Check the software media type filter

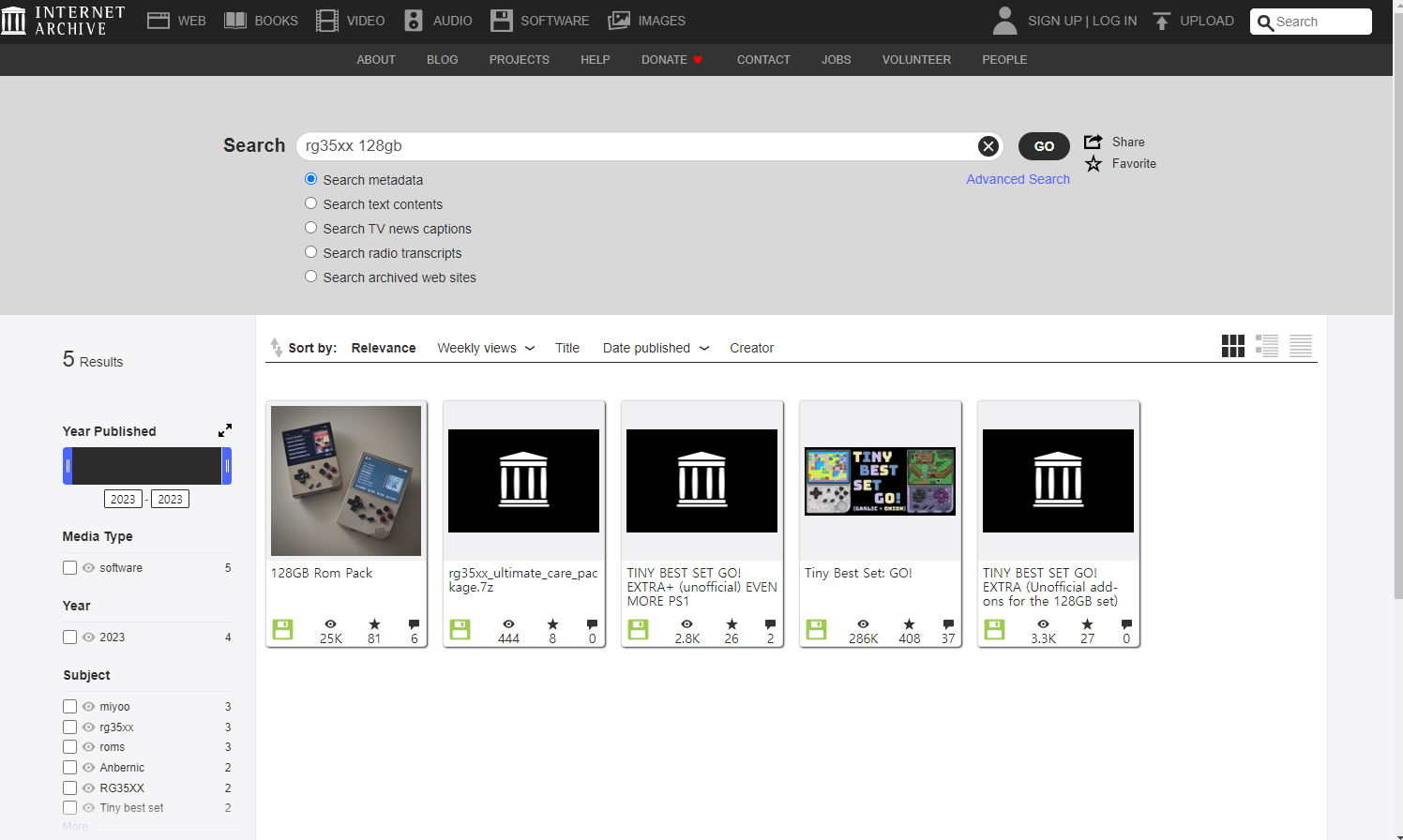coord(69,568)
